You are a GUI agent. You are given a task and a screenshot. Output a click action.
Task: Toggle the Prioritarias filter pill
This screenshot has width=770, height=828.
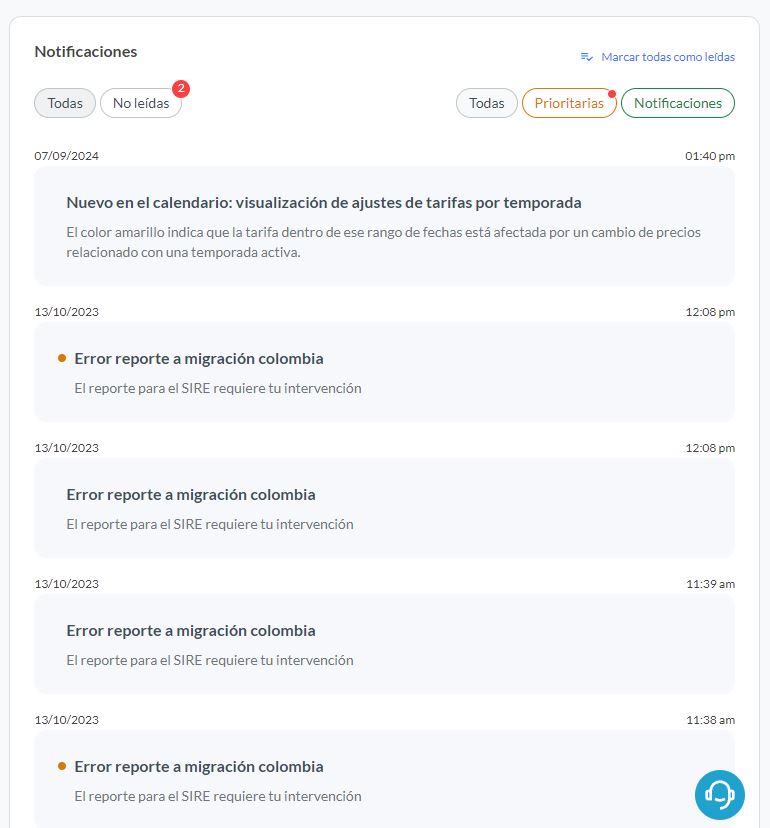pos(569,103)
